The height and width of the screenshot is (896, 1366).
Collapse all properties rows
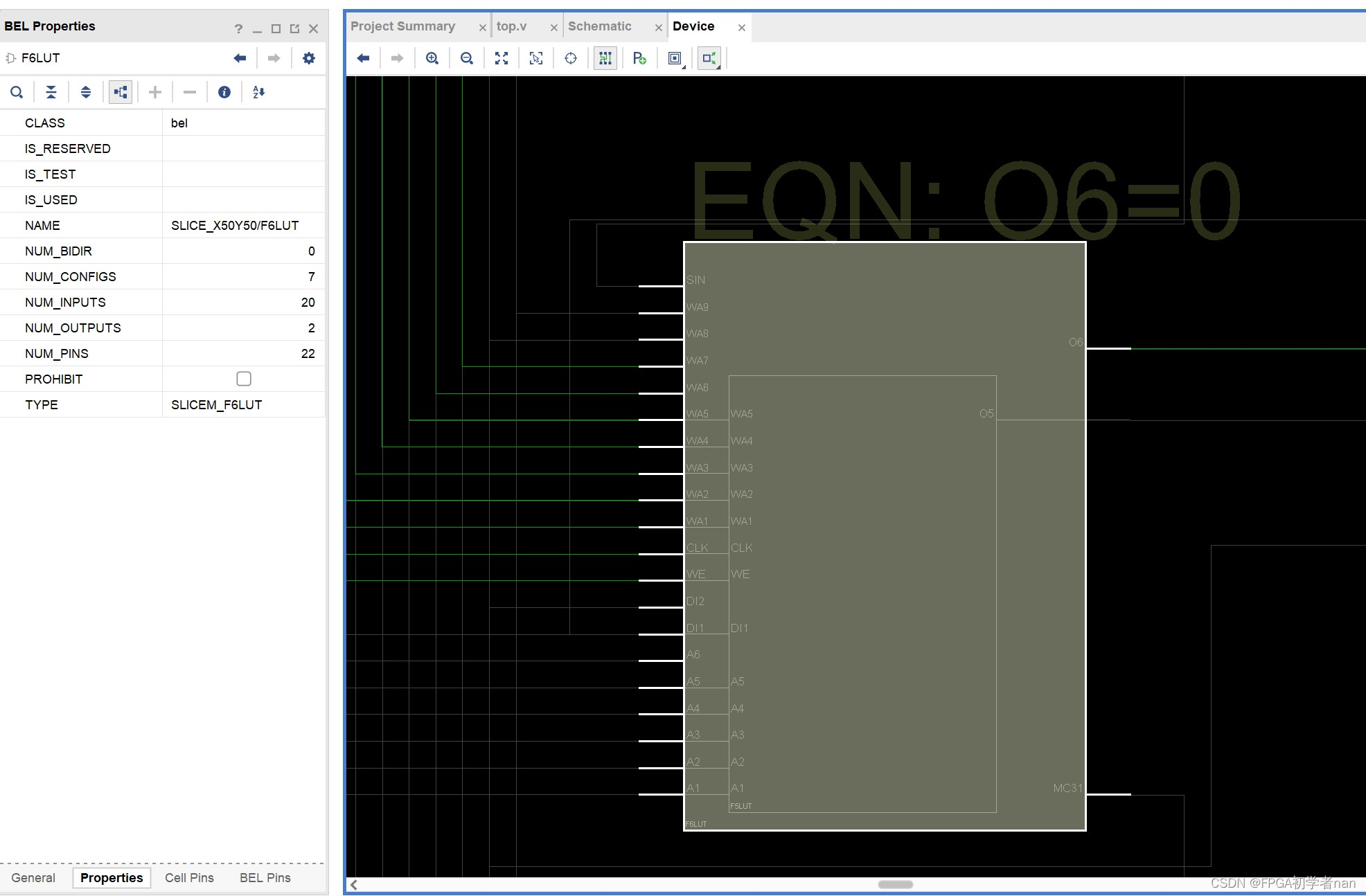pos(51,92)
